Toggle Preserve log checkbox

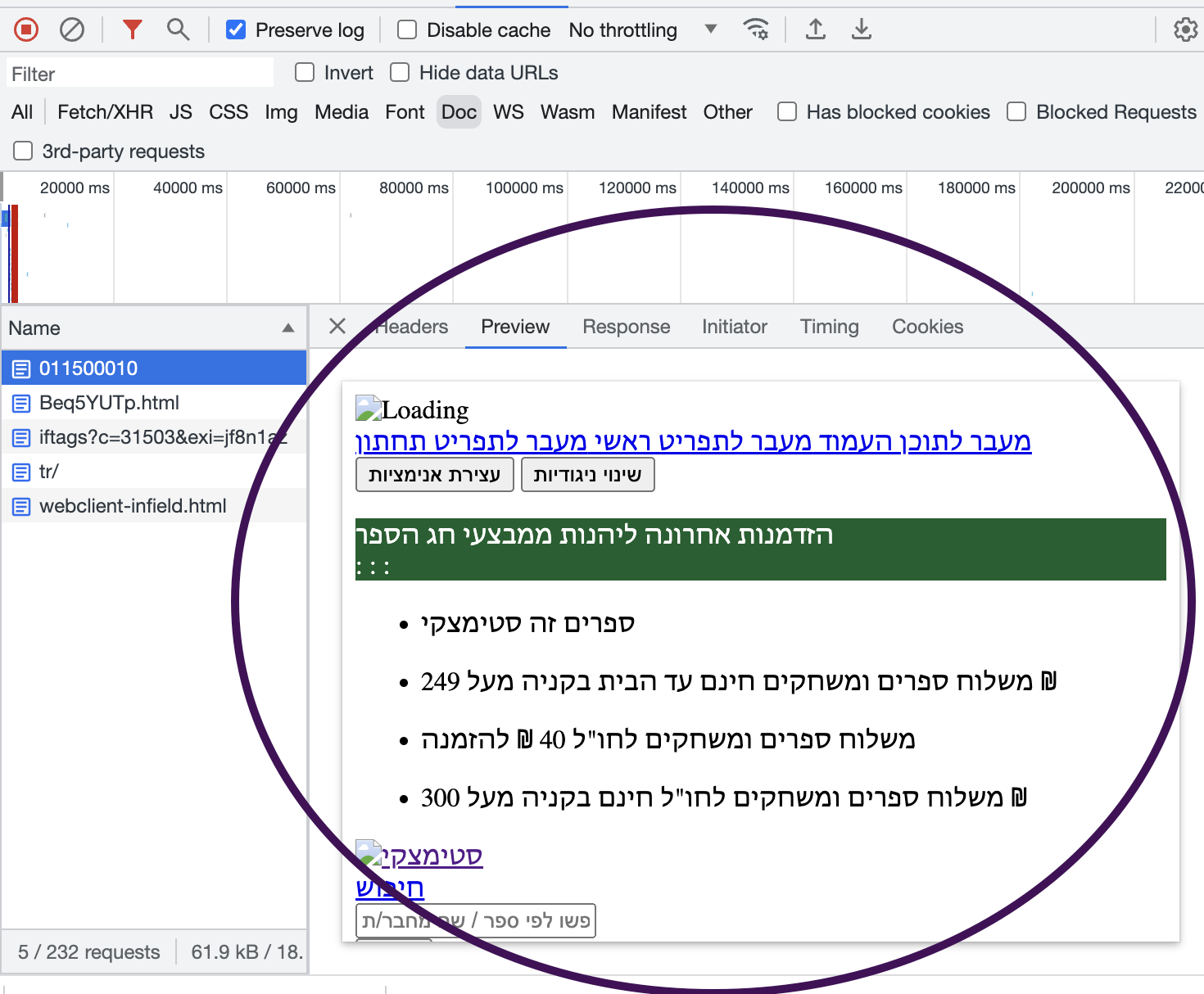point(236,30)
